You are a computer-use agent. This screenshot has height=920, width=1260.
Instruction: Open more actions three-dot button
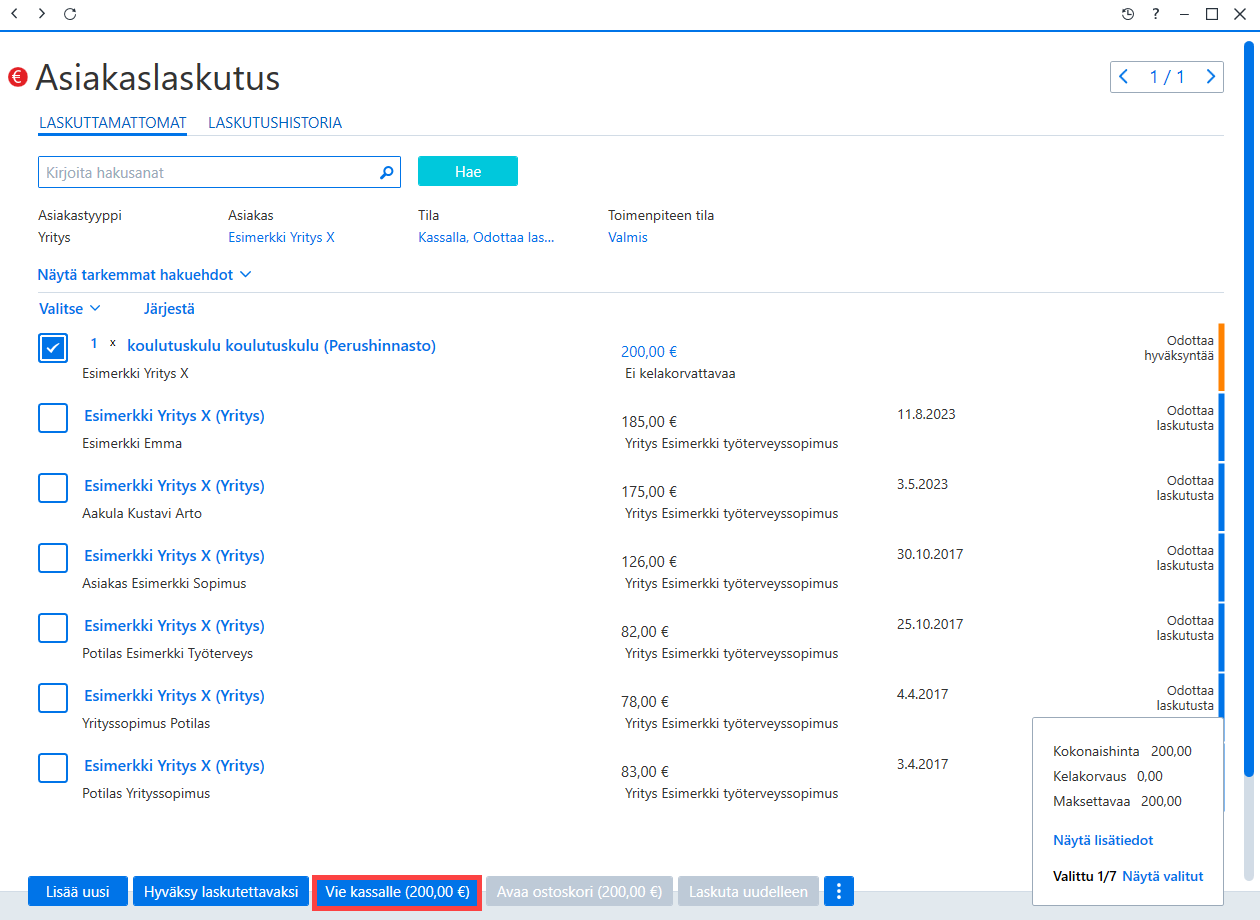(x=839, y=891)
